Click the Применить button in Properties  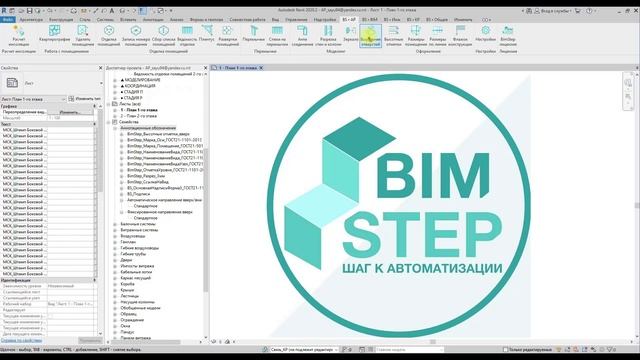tap(90, 340)
